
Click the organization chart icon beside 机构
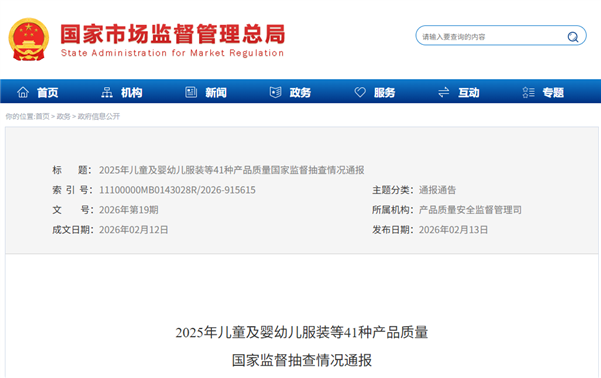coord(107,92)
